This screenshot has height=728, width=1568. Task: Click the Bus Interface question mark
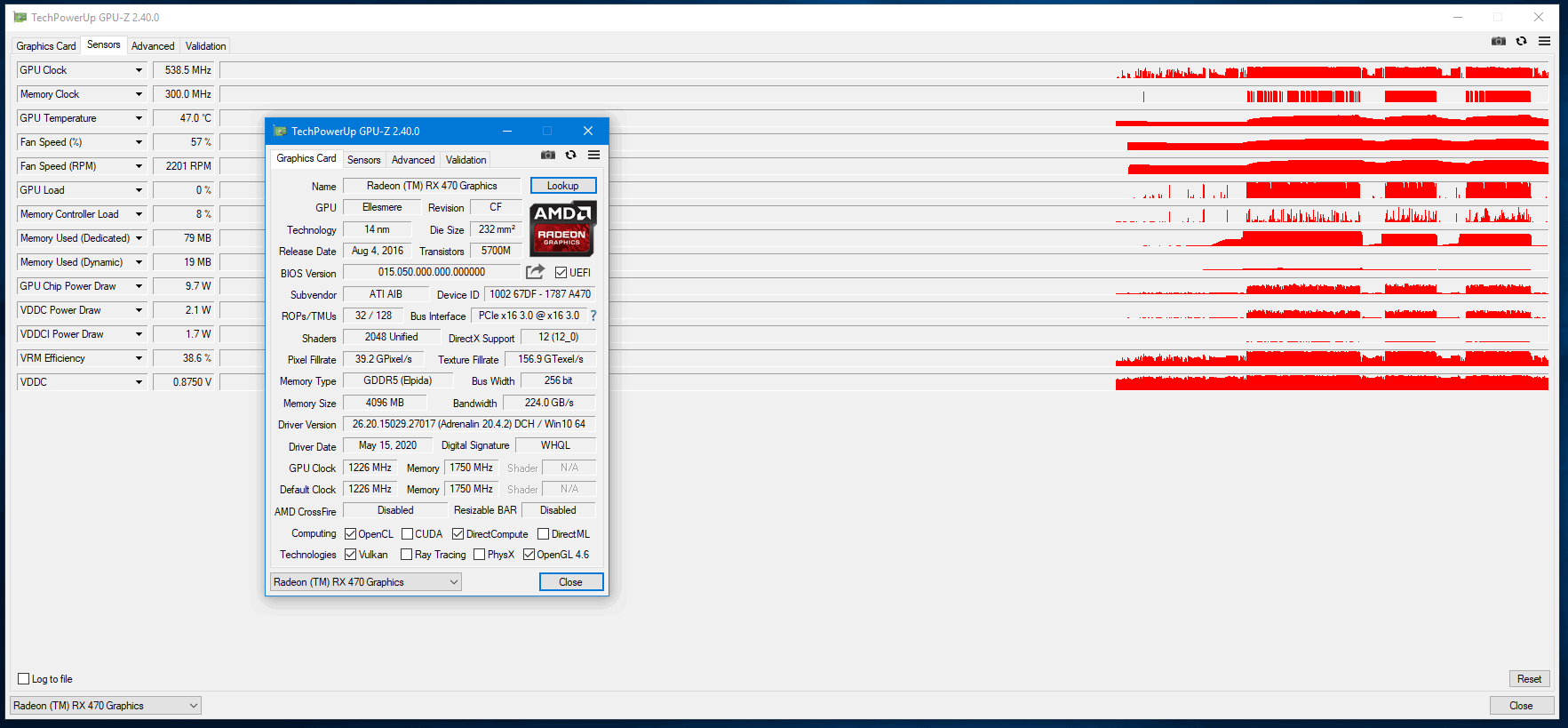click(x=593, y=316)
